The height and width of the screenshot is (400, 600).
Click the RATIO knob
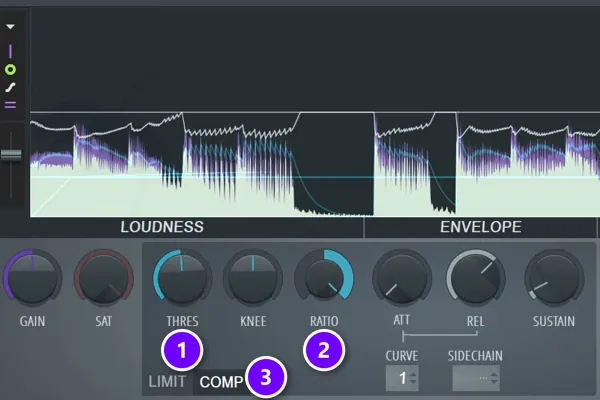(x=324, y=278)
